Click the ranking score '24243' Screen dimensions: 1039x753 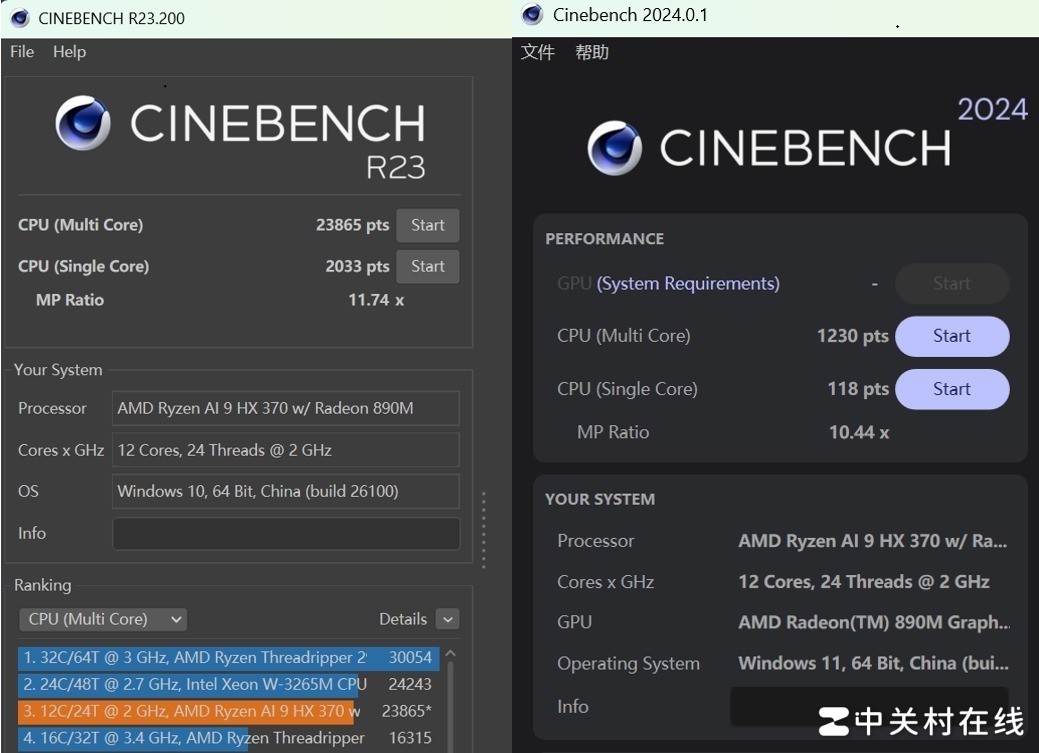click(x=410, y=684)
